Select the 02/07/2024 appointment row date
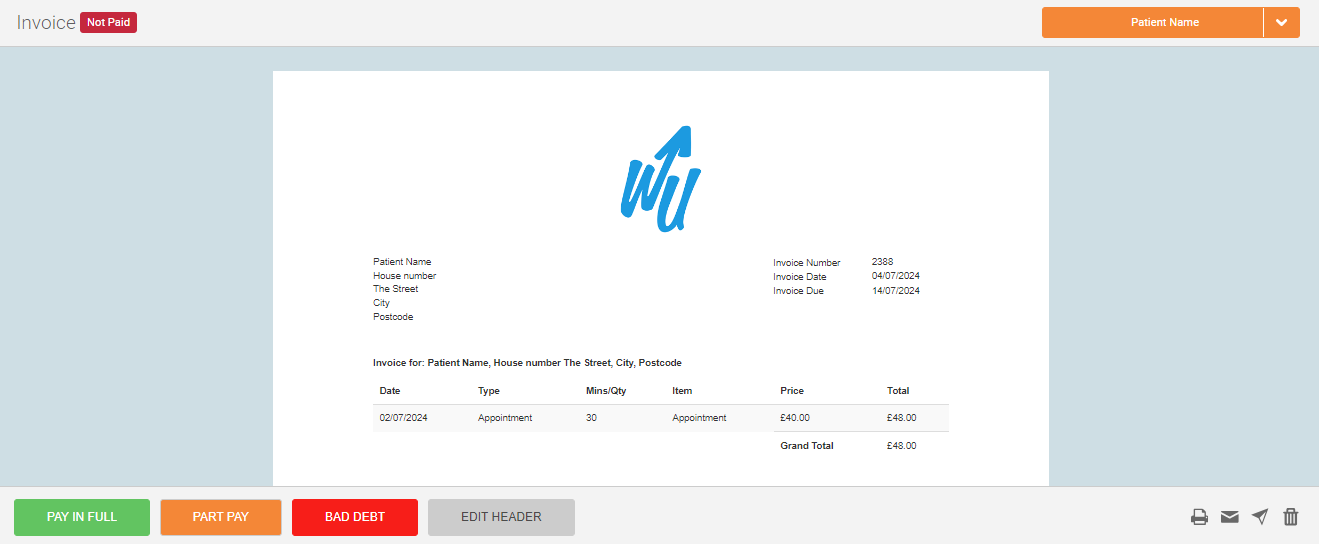Viewport: 1319px width, 544px height. [403, 418]
